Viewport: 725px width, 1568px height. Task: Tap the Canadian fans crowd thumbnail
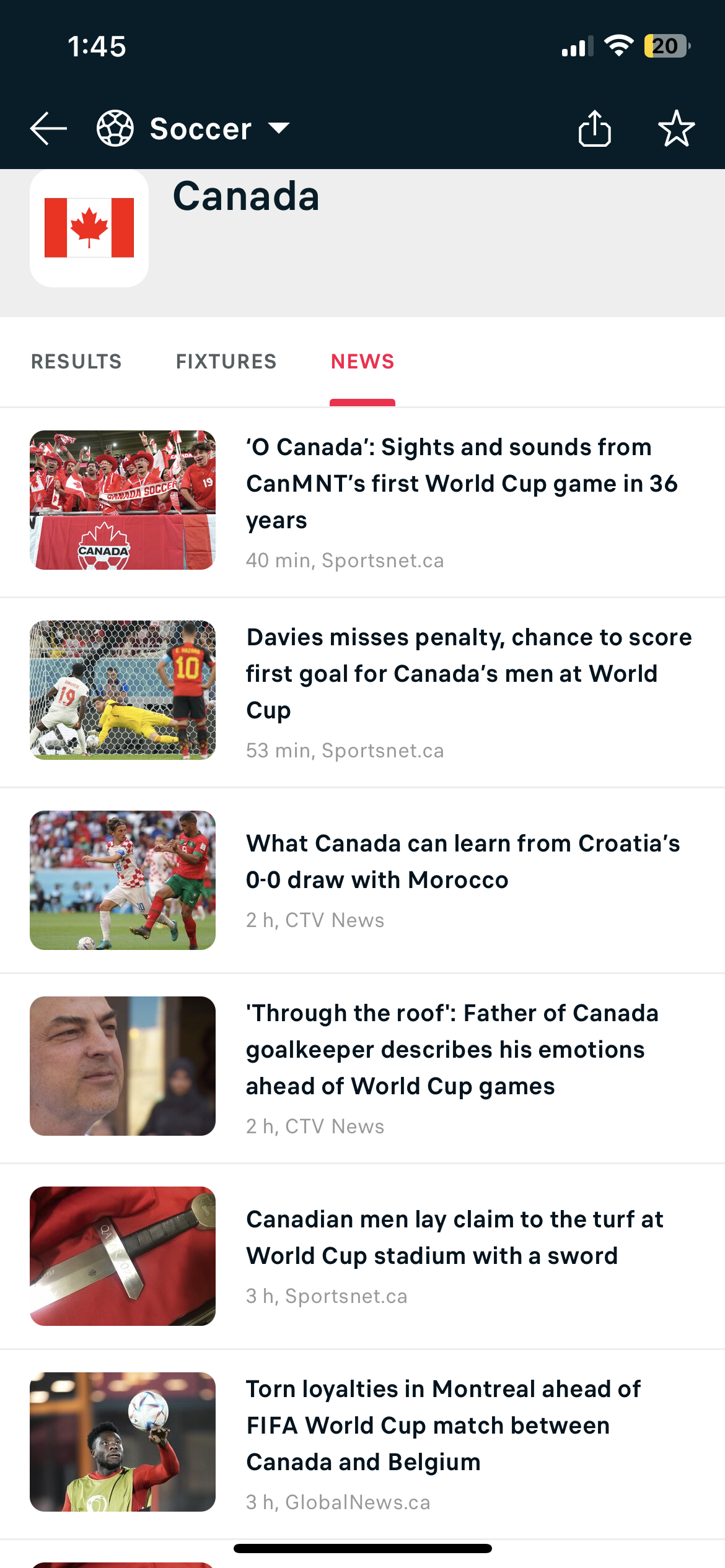pyautogui.click(x=123, y=500)
